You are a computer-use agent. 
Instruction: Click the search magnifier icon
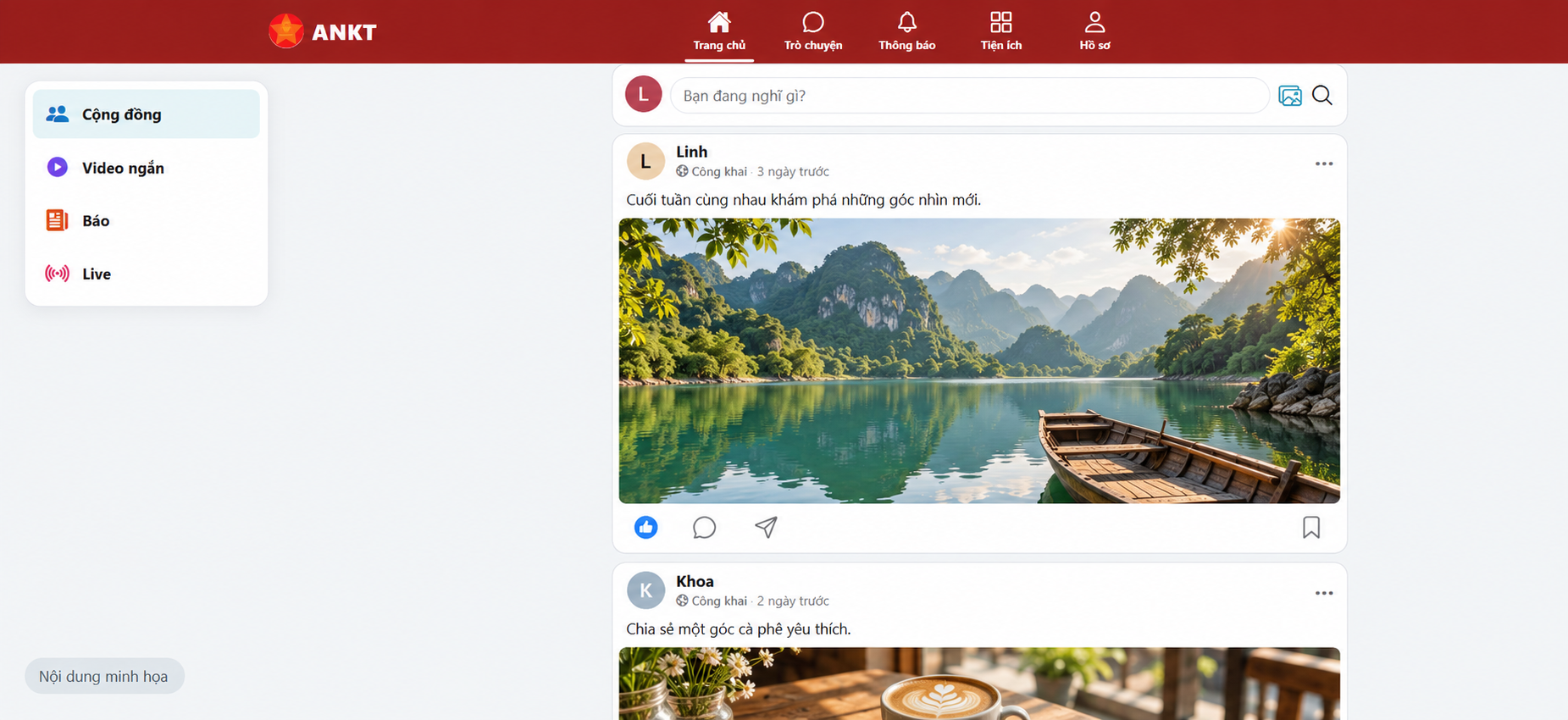pos(1322,96)
